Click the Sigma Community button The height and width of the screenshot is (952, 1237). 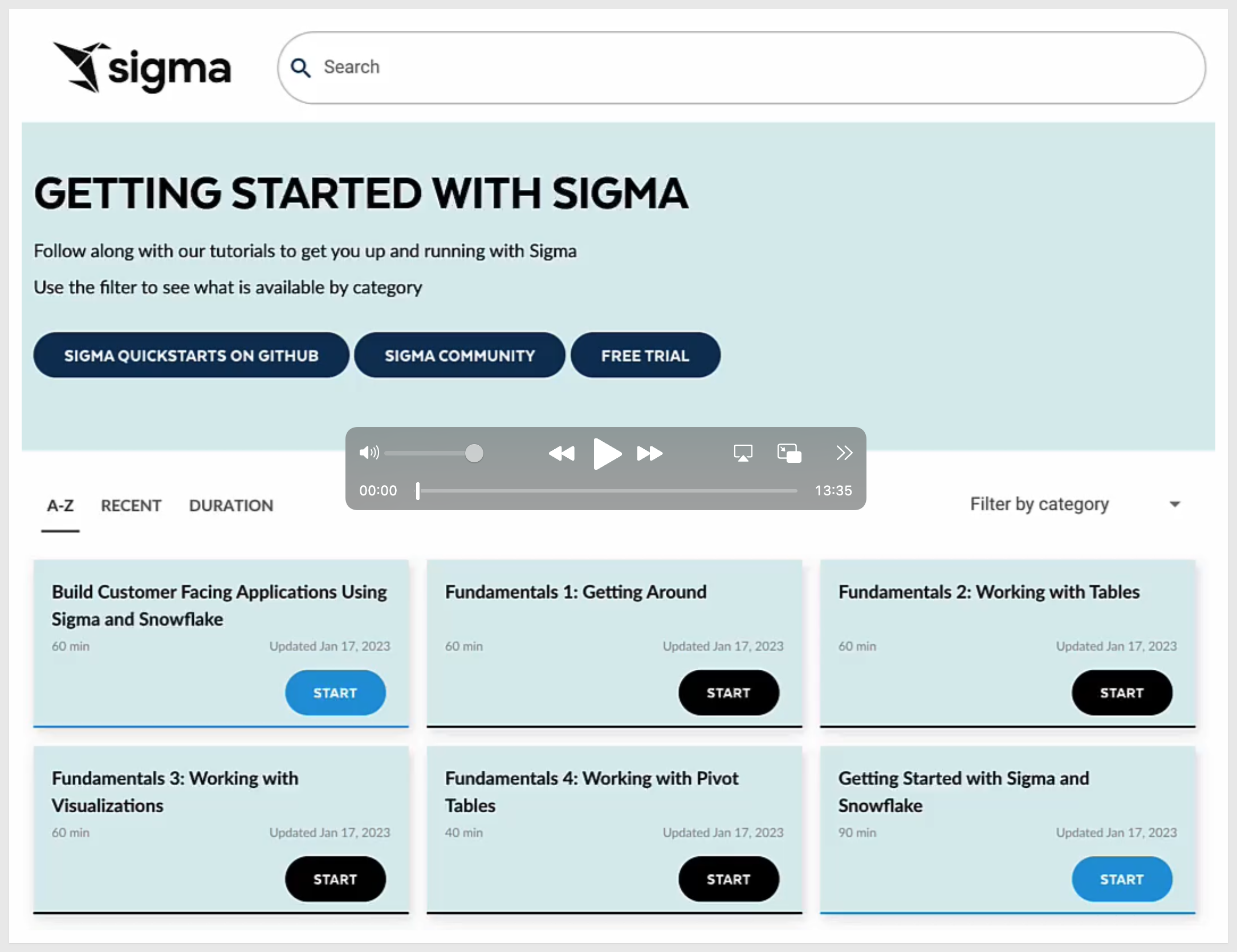click(459, 355)
